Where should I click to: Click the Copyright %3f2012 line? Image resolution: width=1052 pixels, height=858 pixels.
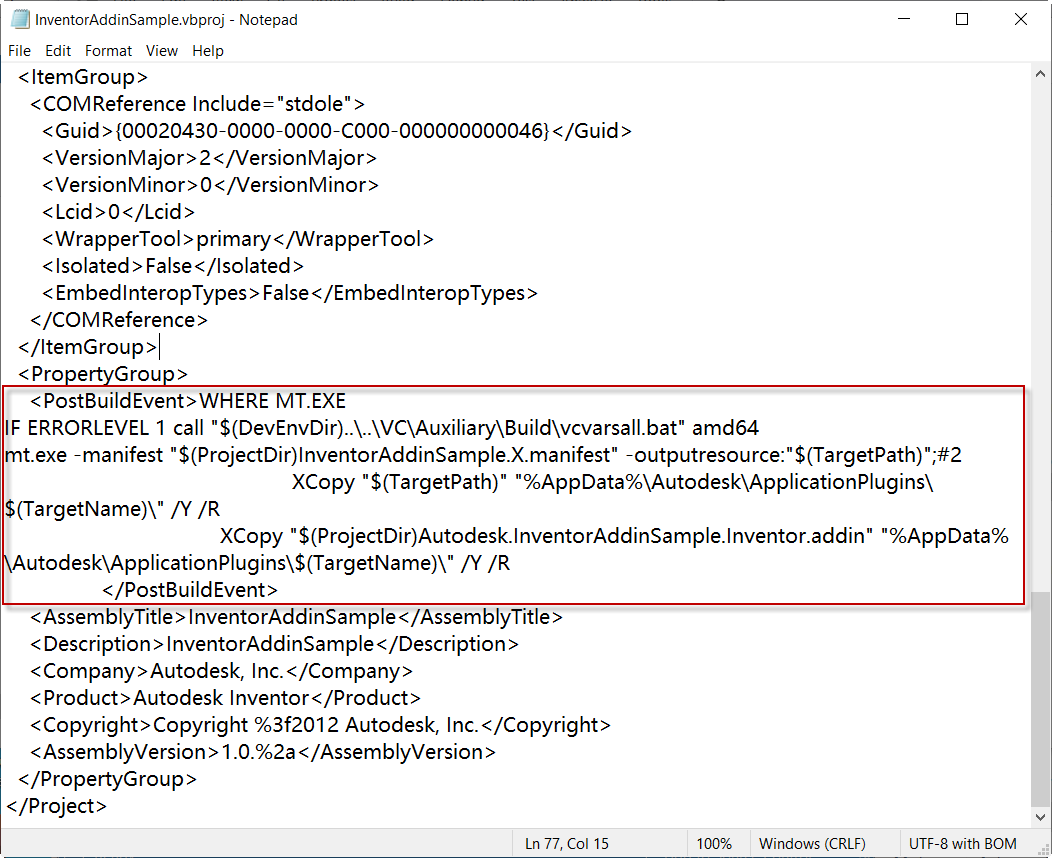point(320,725)
